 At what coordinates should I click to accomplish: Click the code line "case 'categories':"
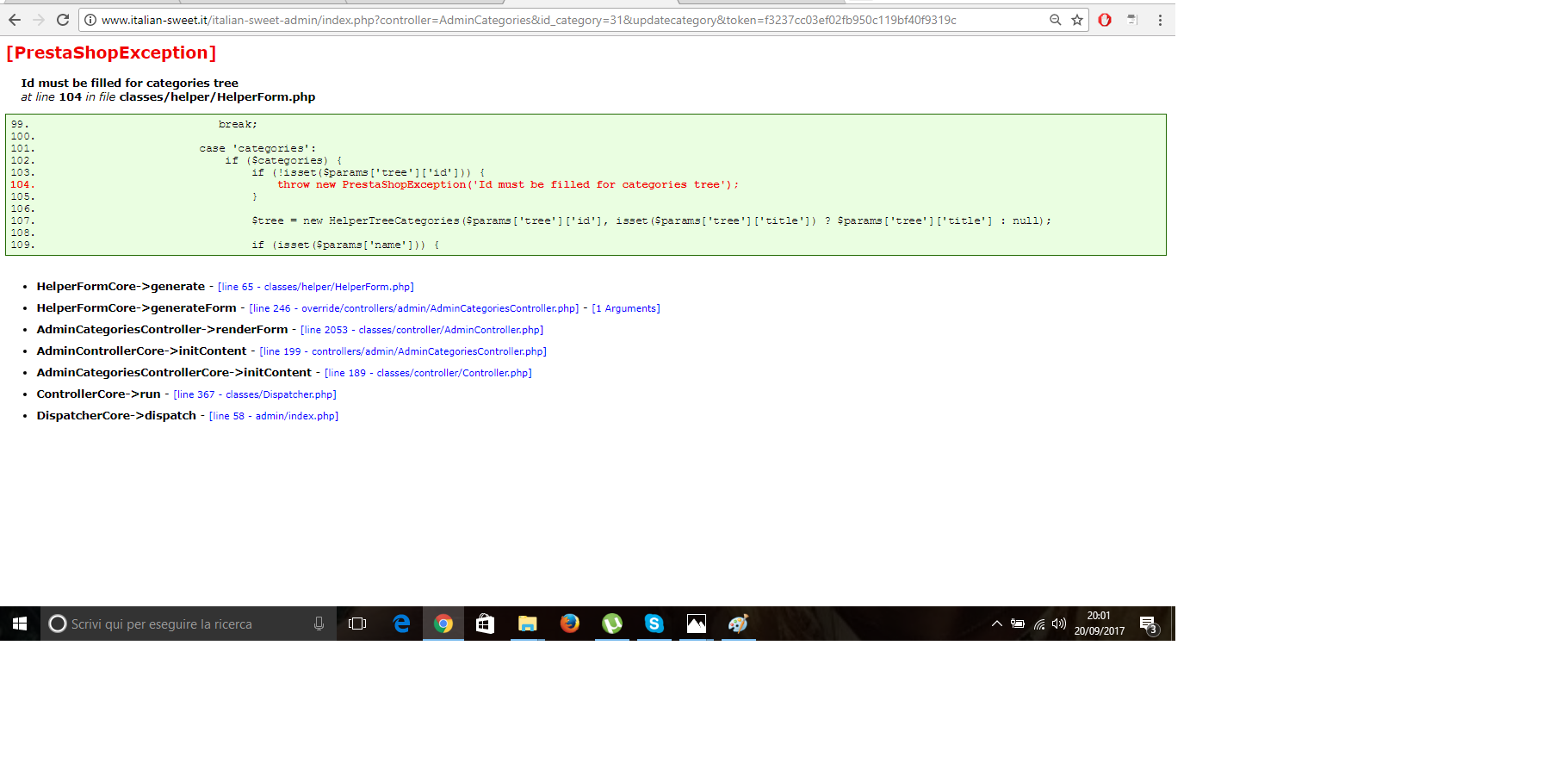tap(258, 149)
